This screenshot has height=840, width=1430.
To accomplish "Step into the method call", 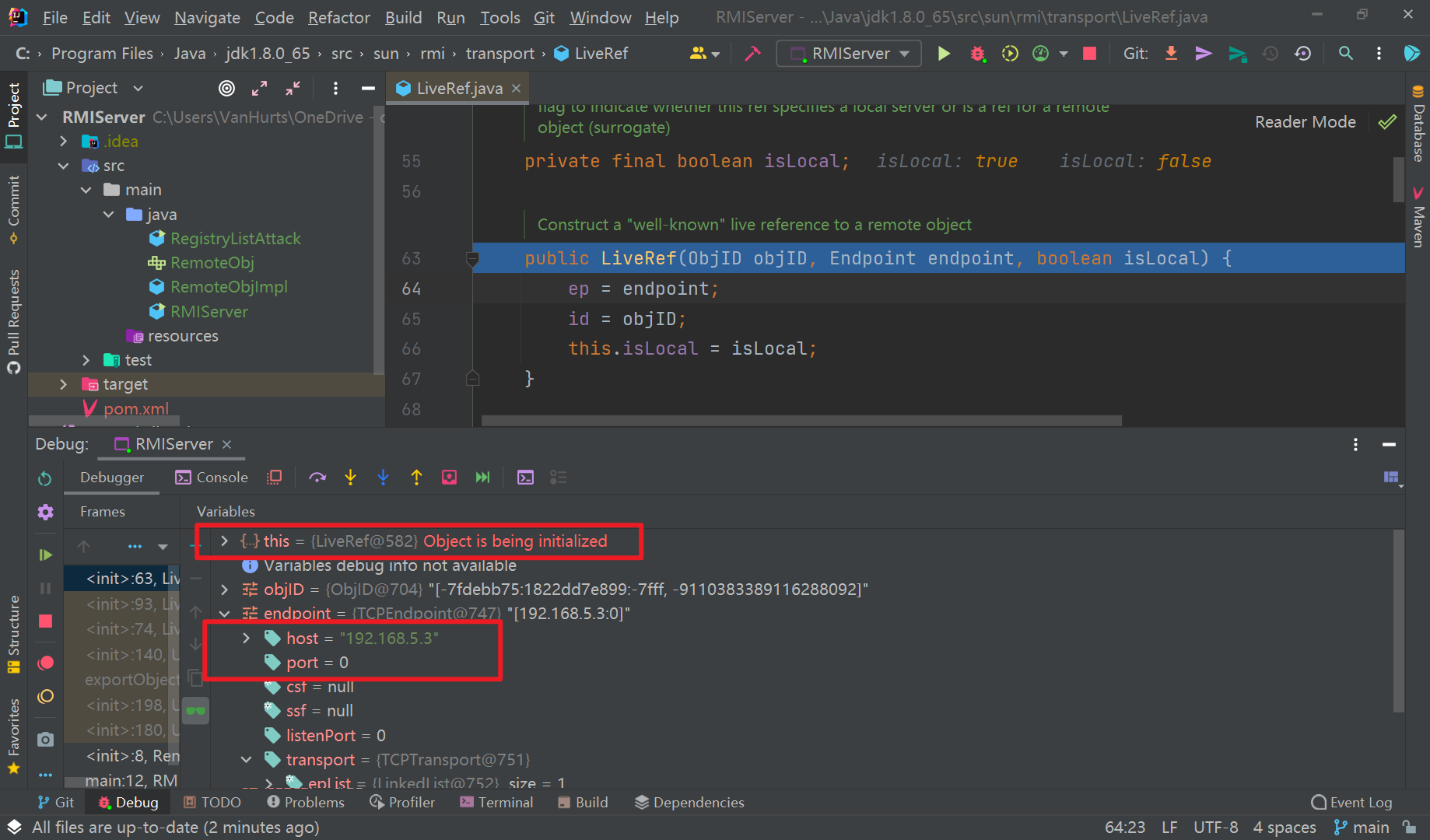I will 350,477.
